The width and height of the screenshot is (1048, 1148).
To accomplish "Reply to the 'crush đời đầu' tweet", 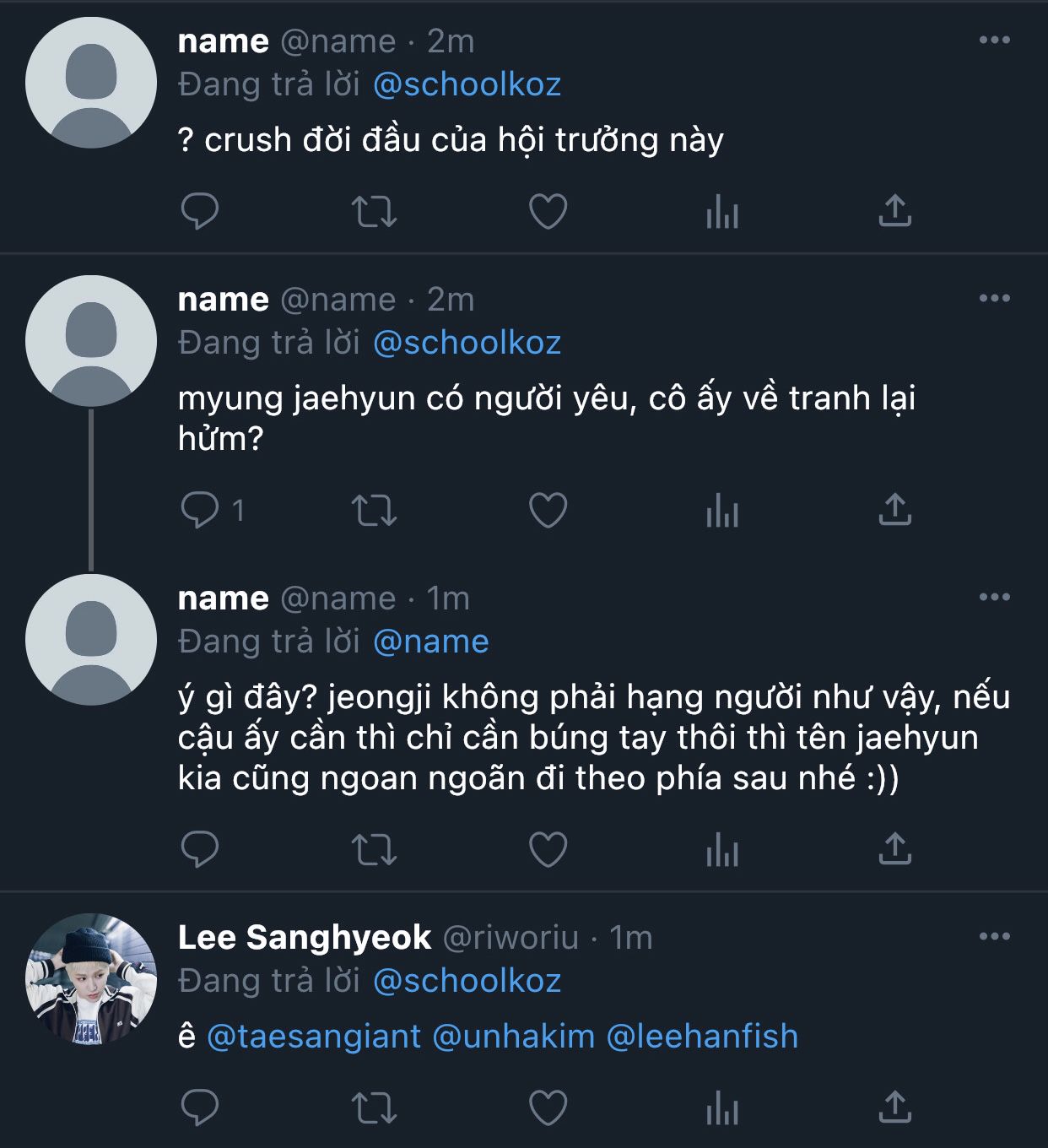I will 200,211.
